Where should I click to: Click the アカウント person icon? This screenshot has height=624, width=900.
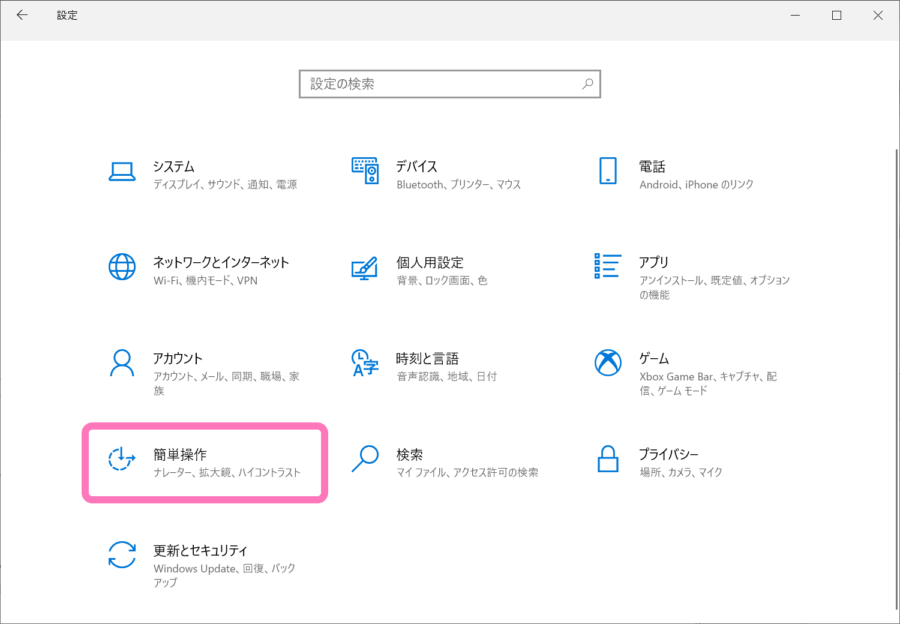tap(121, 364)
